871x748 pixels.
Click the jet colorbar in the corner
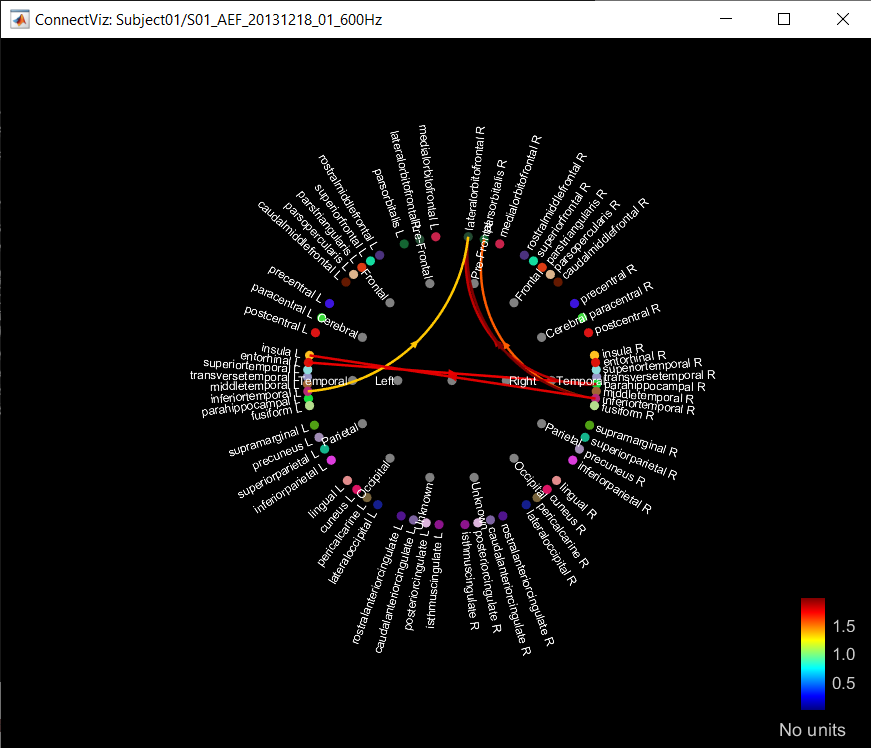(813, 654)
